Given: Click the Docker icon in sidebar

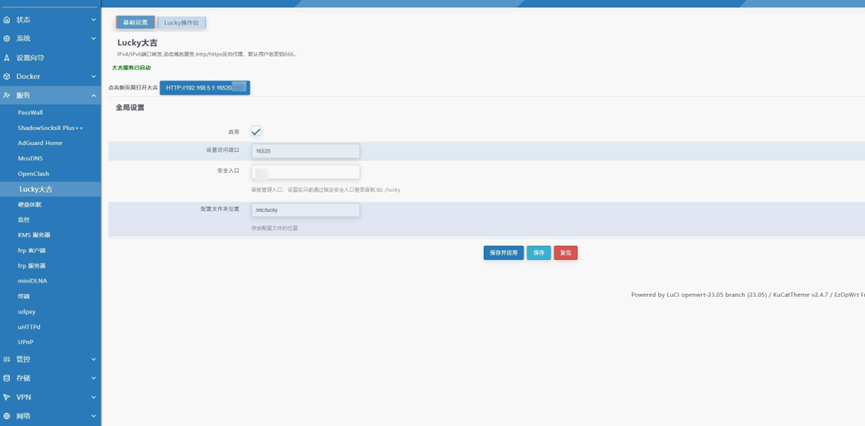Looking at the screenshot, I should click(x=7, y=76).
